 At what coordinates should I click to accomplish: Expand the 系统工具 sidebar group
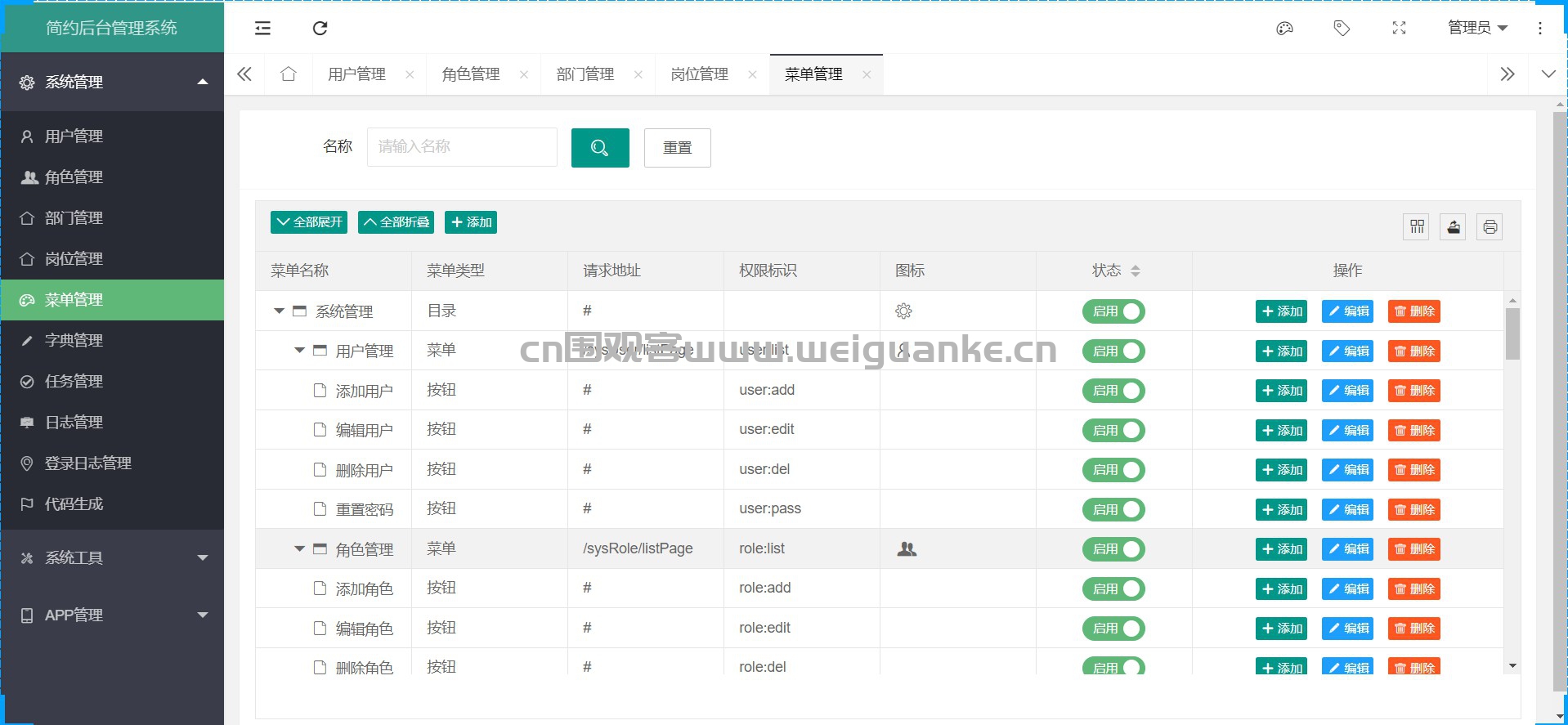pos(112,558)
